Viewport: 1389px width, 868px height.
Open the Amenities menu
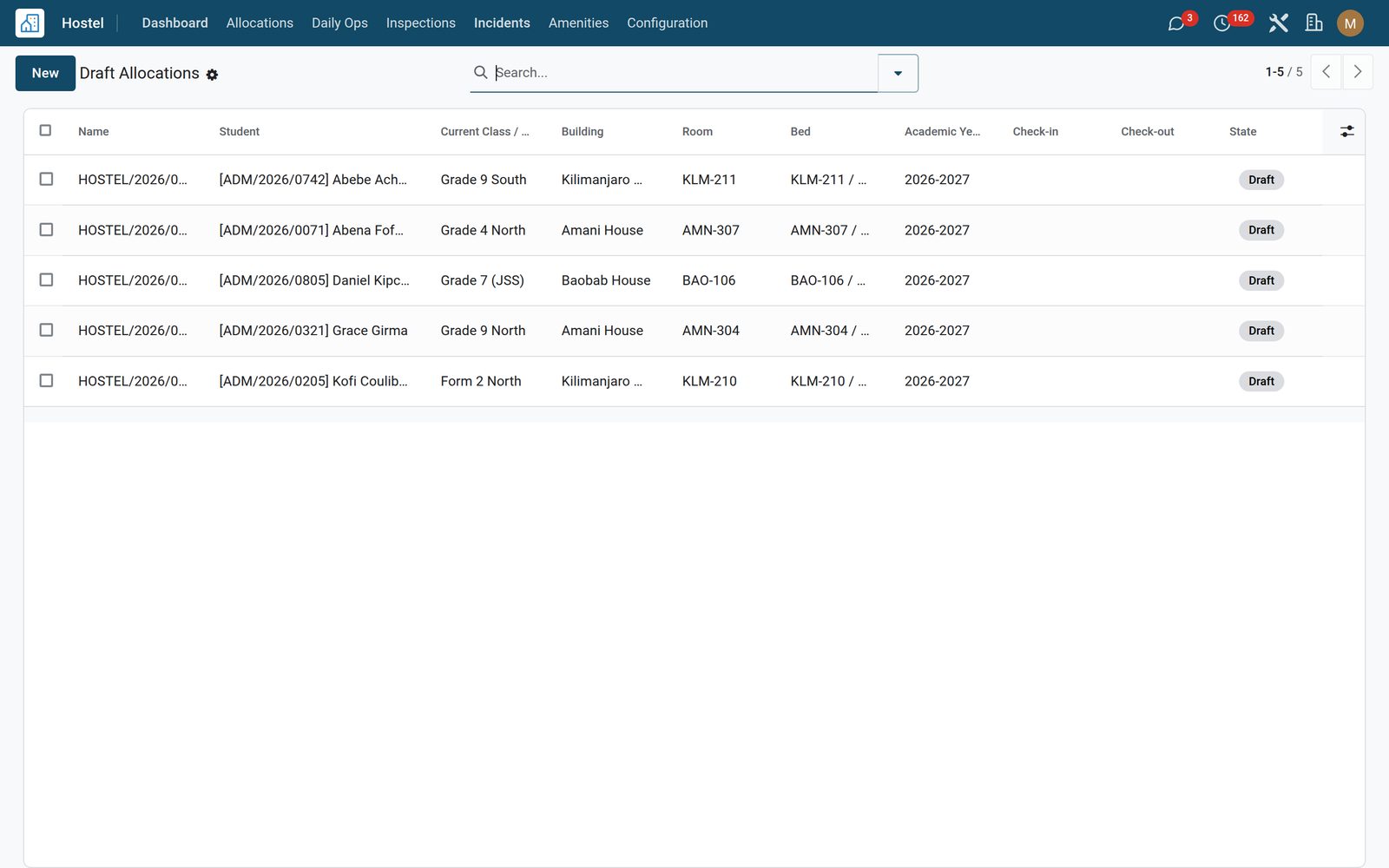[578, 23]
